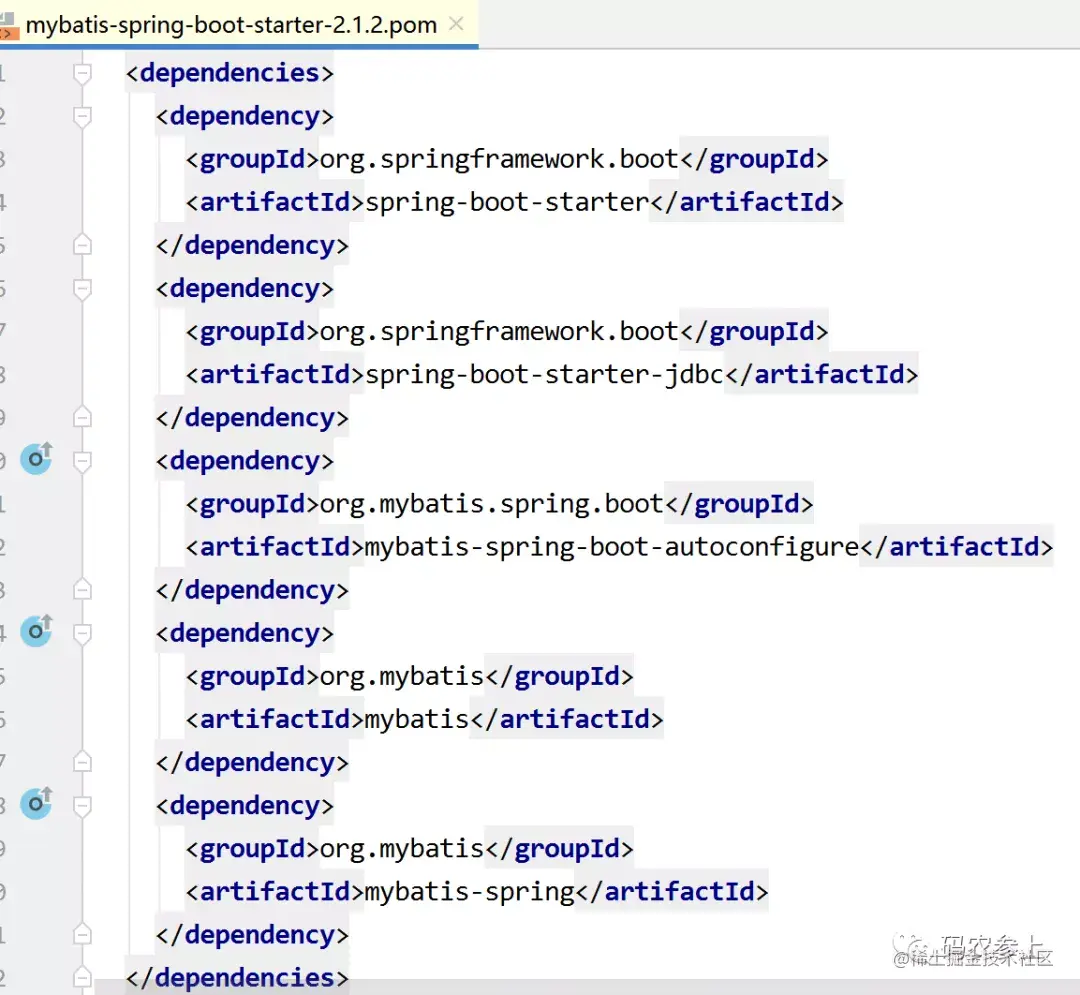Collapse fold marker at the closing </dependencies> tag
Image resolution: width=1080 pixels, height=995 pixels.
coord(82,977)
